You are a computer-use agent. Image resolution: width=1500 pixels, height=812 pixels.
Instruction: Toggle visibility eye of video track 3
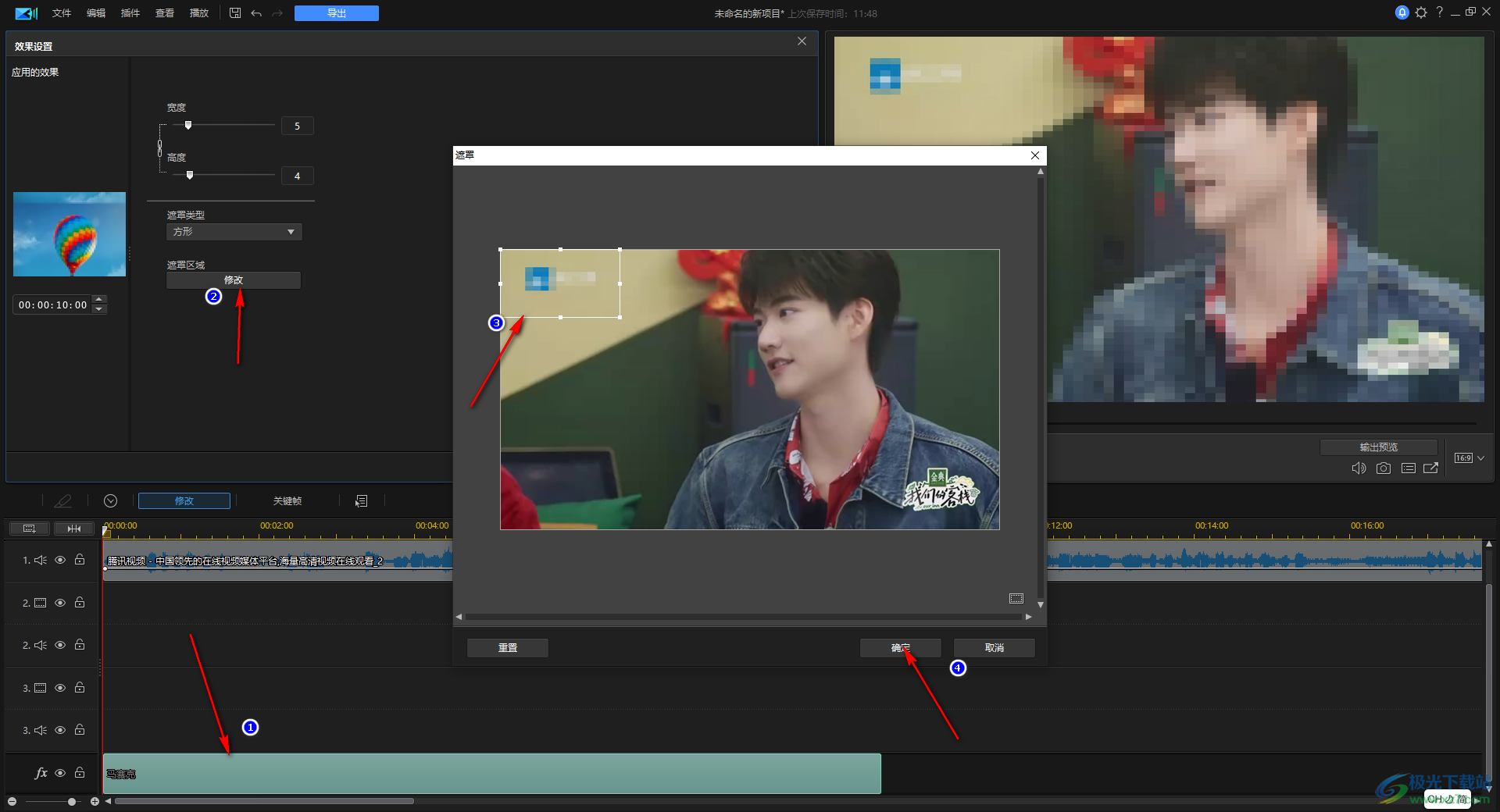[x=60, y=688]
